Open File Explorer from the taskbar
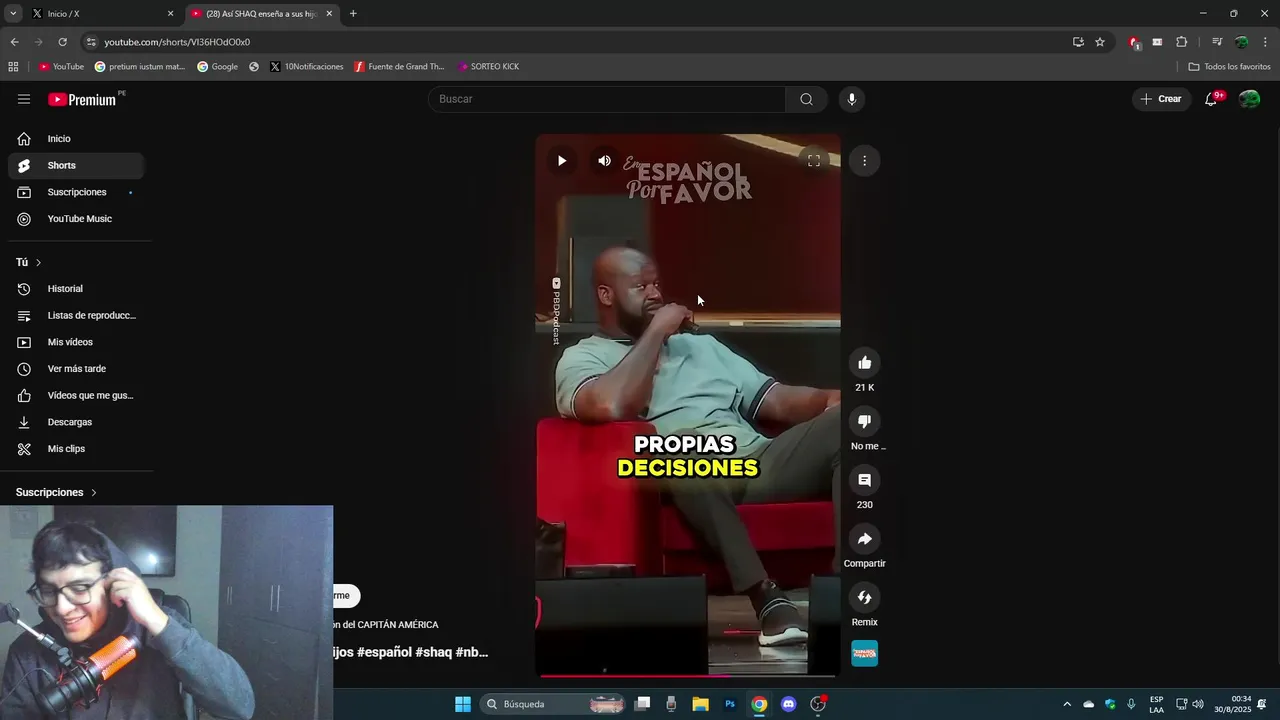Viewport: 1280px width, 720px height. tap(700, 704)
